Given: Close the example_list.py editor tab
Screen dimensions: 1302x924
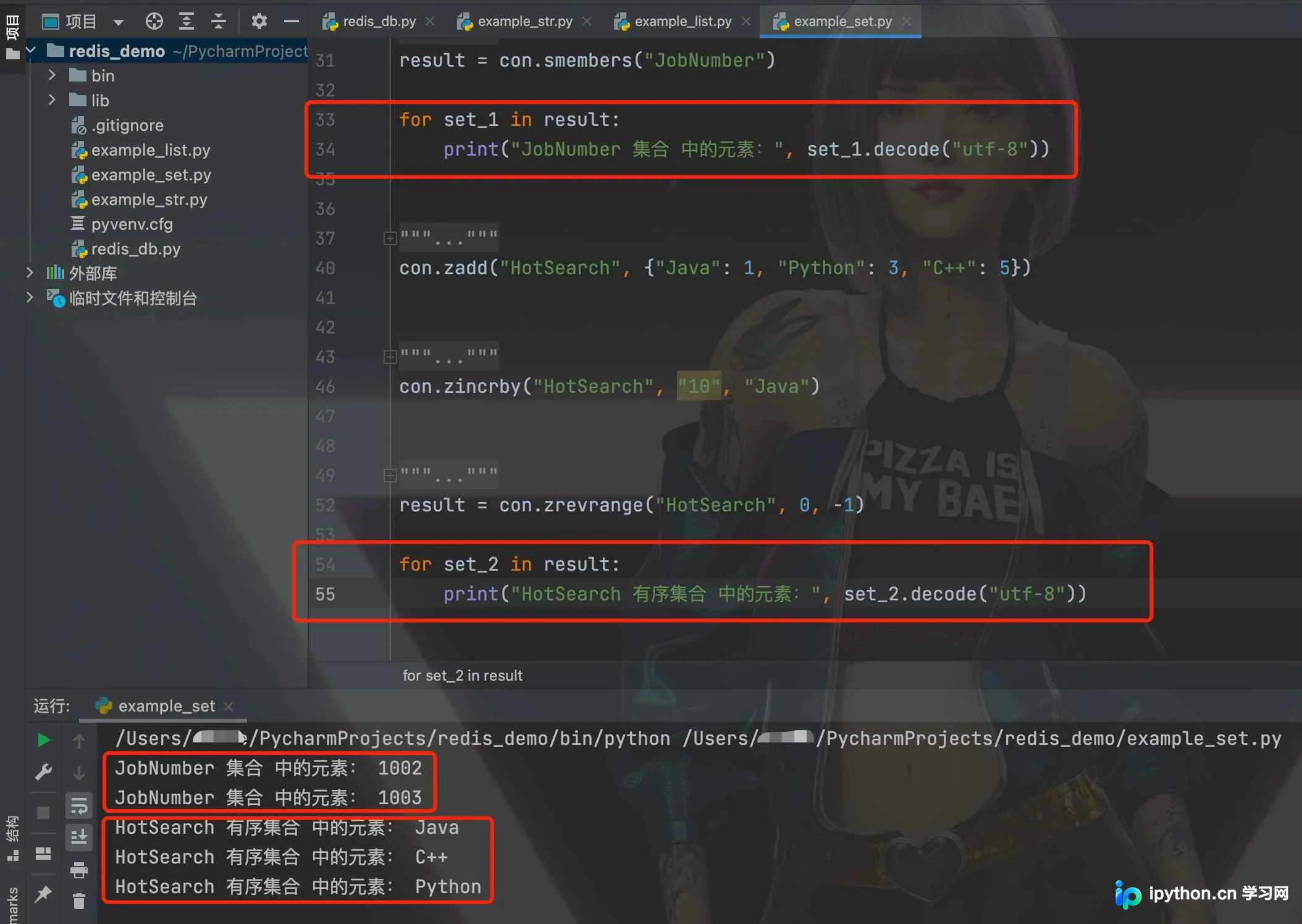Looking at the screenshot, I should click(x=745, y=22).
